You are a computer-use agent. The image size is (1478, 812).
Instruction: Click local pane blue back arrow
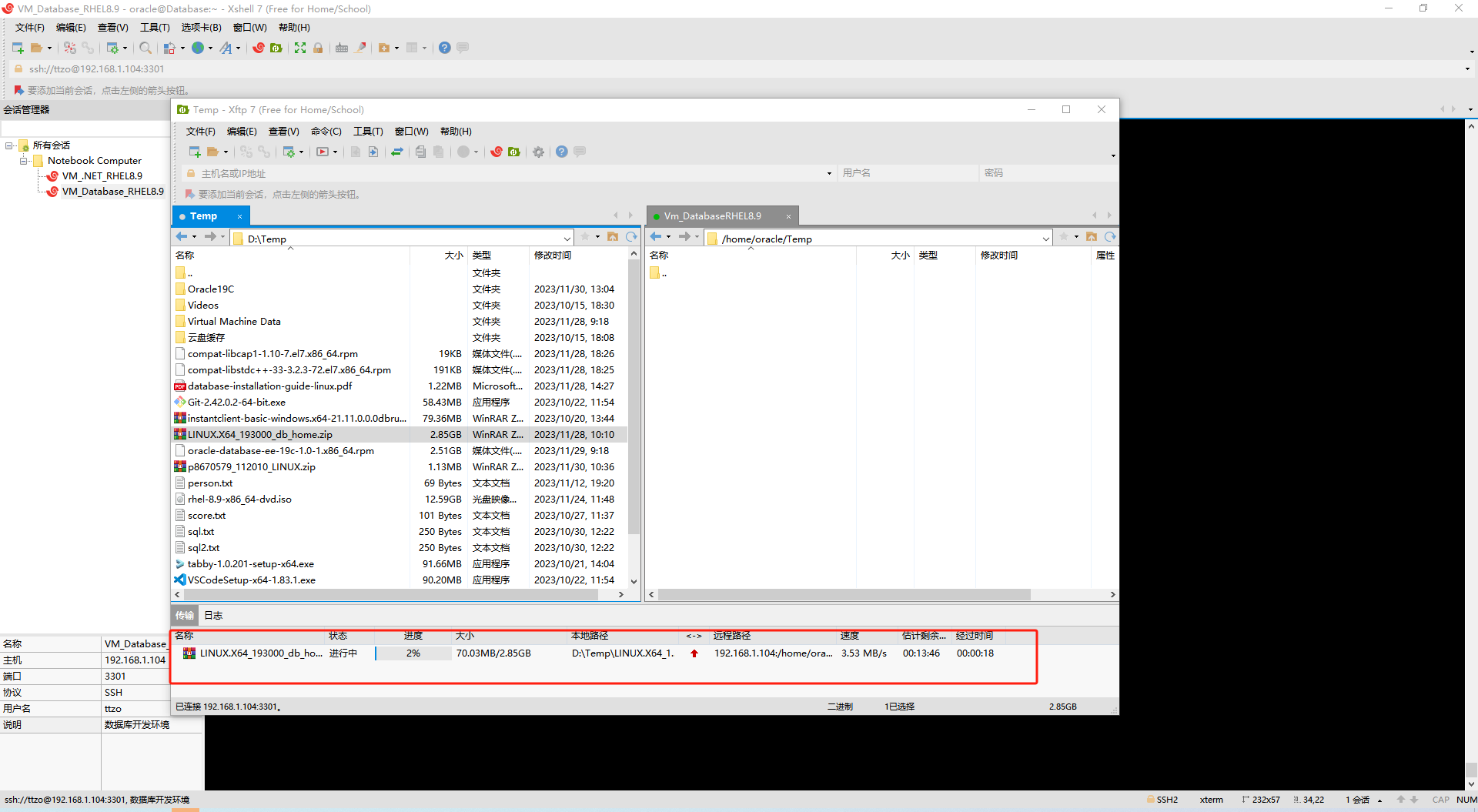[182, 237]
